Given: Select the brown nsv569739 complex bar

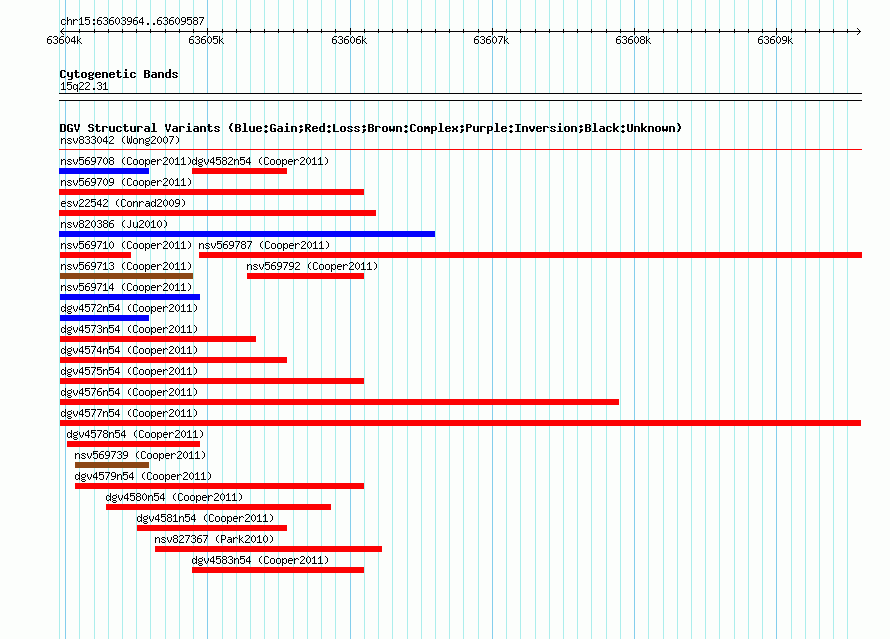Looking at the screenshot, I should [112, 465].
